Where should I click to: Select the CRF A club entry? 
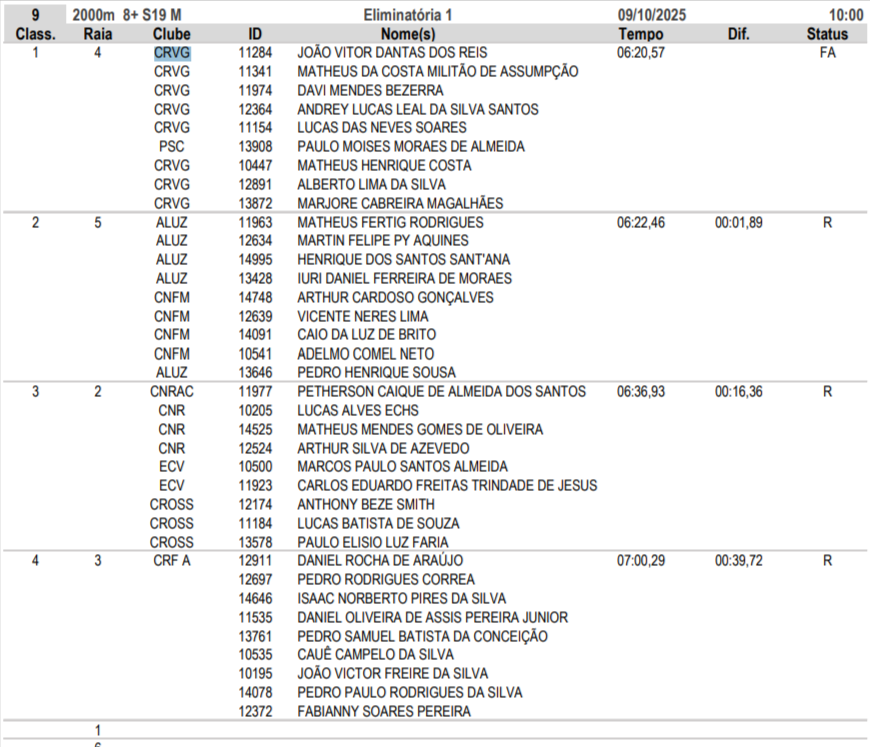coord(172,561)
